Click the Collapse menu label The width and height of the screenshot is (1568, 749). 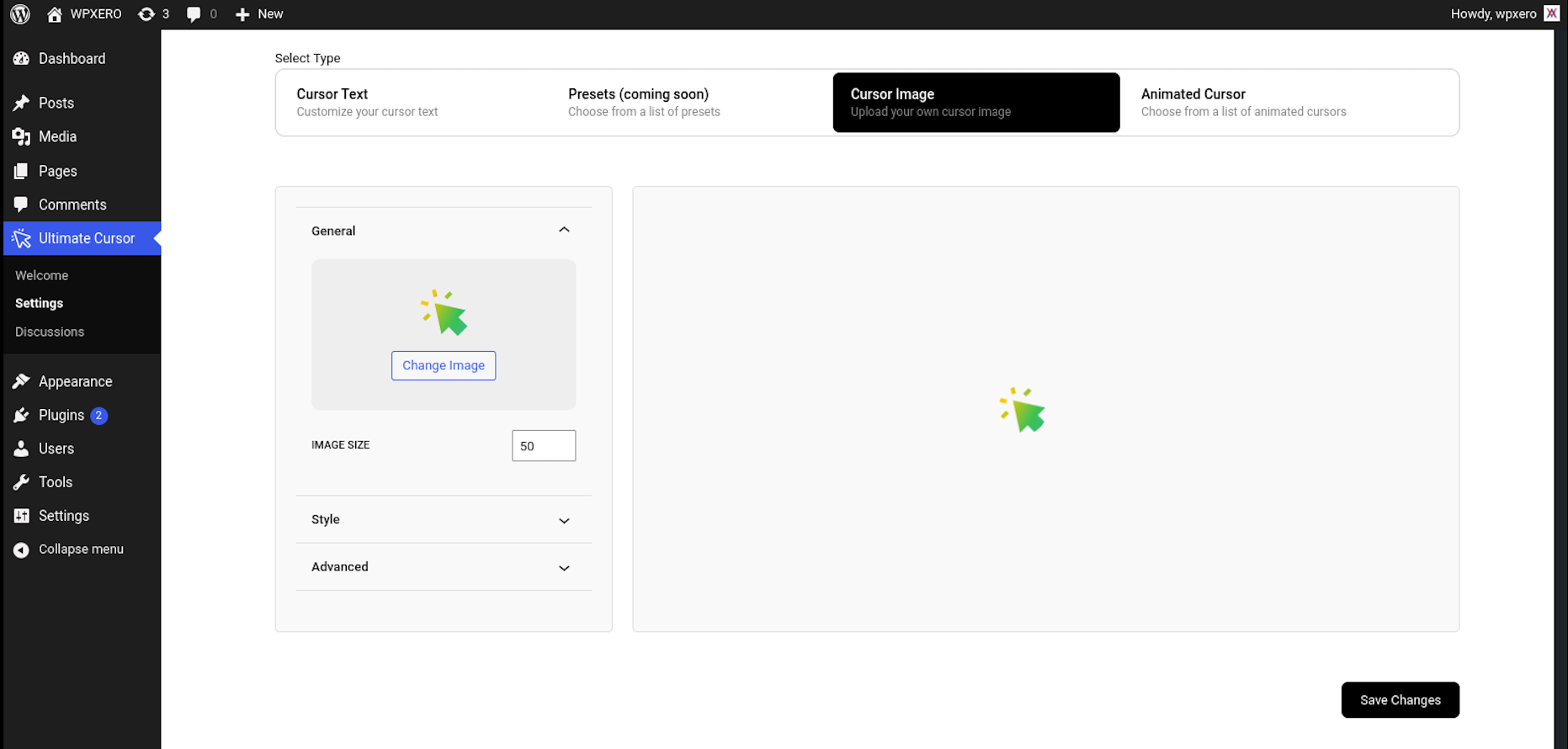click(81, 550)
